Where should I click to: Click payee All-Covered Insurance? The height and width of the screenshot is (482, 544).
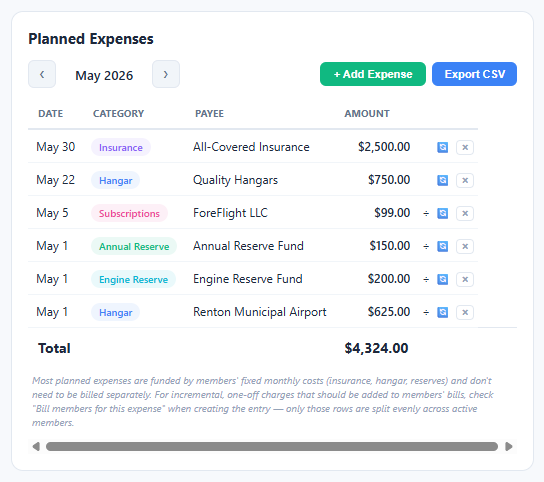[251, 147]
